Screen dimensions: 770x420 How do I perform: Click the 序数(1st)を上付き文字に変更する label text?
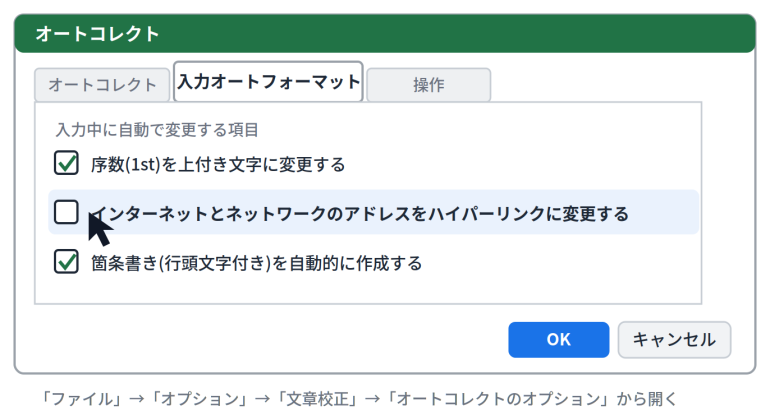coord(218,165)
